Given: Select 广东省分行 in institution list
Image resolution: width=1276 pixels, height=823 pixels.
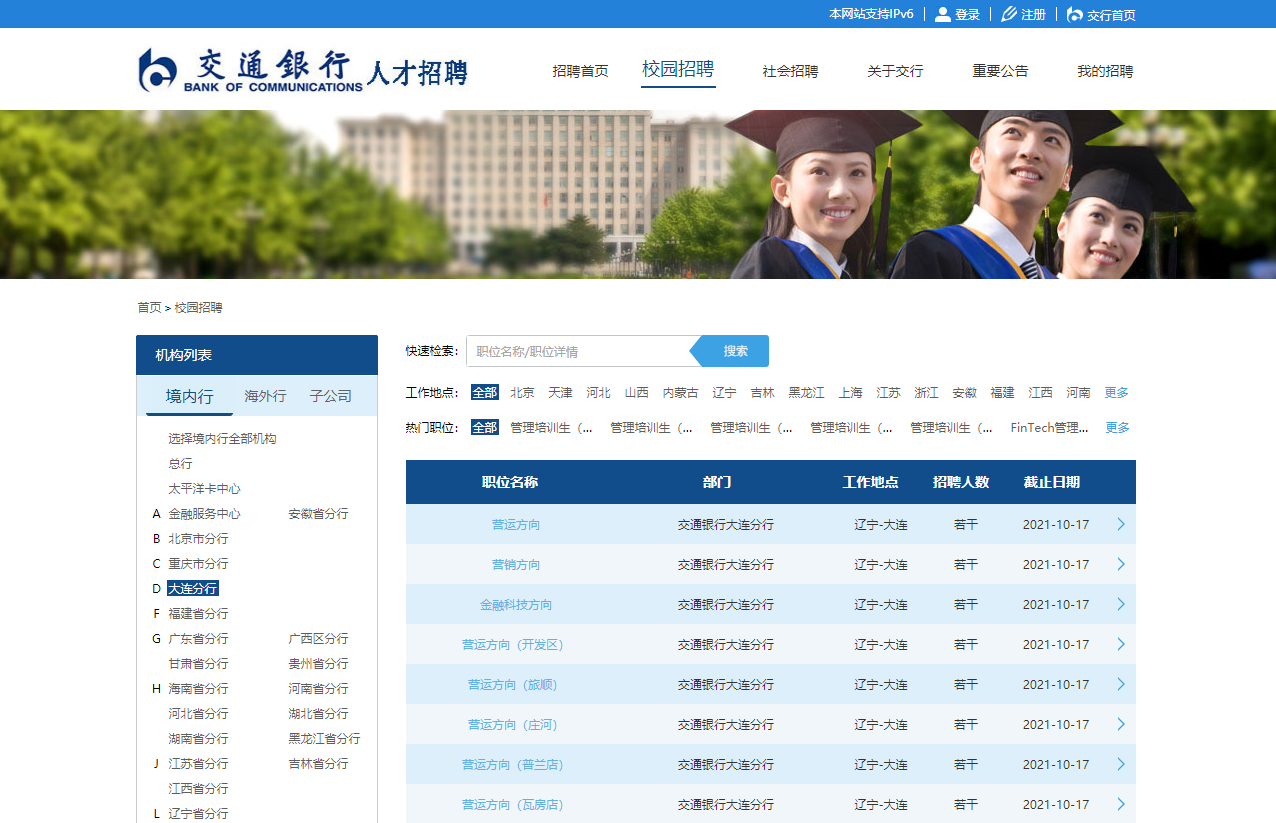Looking at the screenshot, I should point(198,639).
